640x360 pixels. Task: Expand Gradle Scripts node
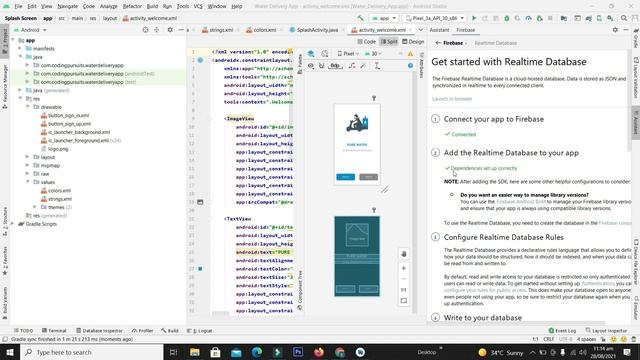(x=13, y=224)
